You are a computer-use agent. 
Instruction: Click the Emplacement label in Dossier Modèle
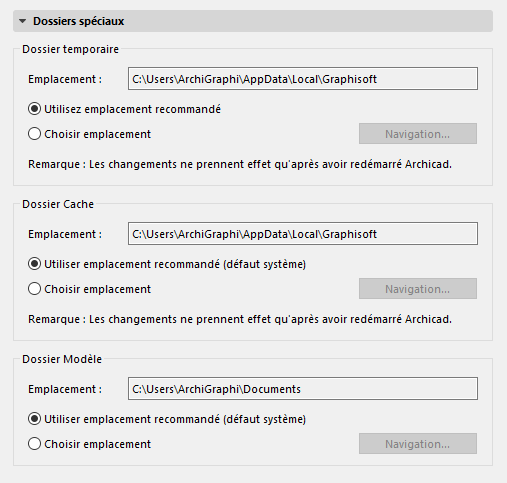pyautogui.click(x=65, y=389)
